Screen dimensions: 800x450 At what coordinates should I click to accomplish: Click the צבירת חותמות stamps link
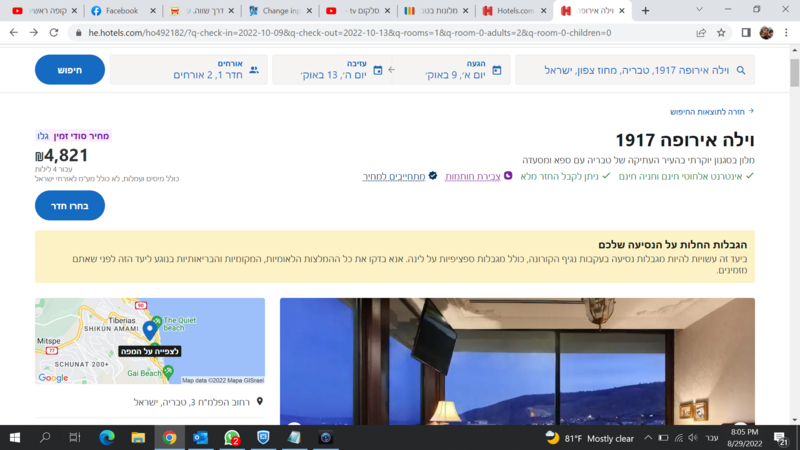(472, 177)
